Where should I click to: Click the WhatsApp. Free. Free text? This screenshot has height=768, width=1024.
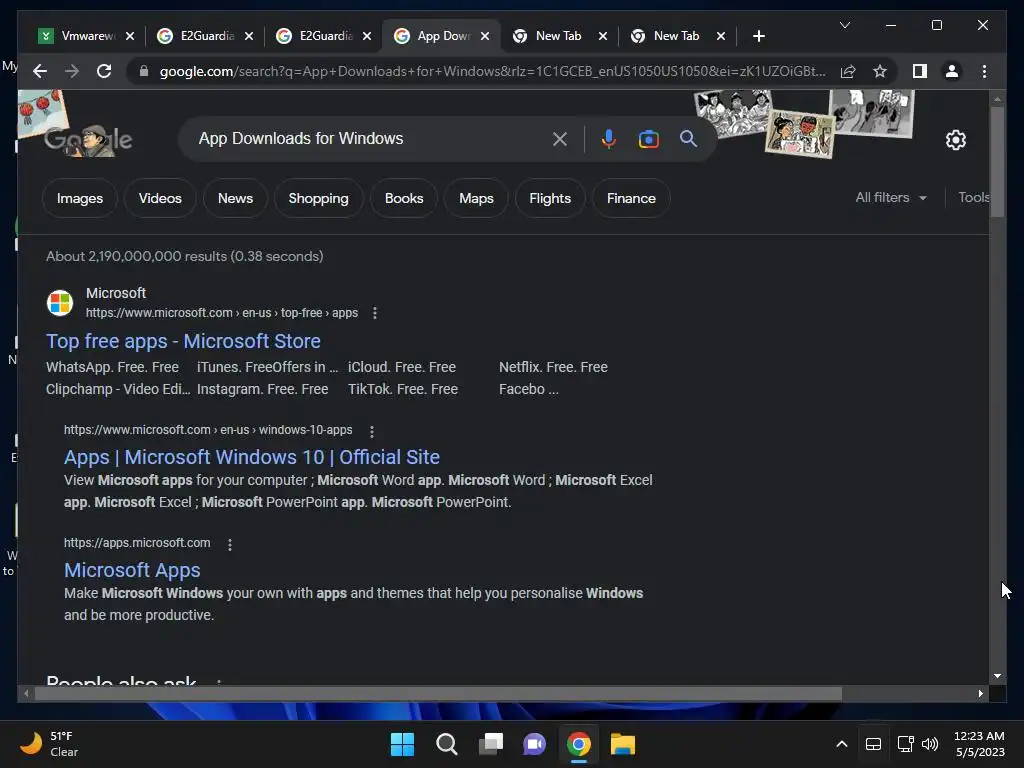112,367
